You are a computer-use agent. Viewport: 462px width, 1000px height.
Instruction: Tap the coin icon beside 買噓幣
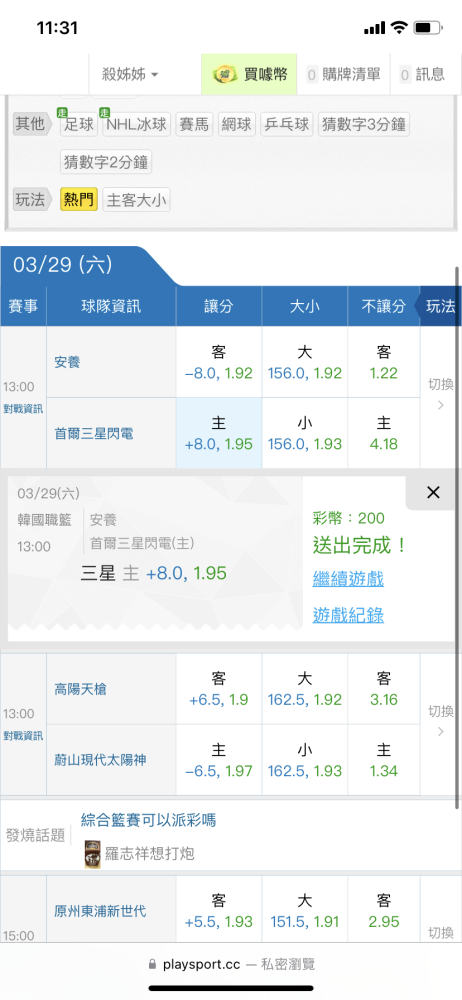(224, 75)
